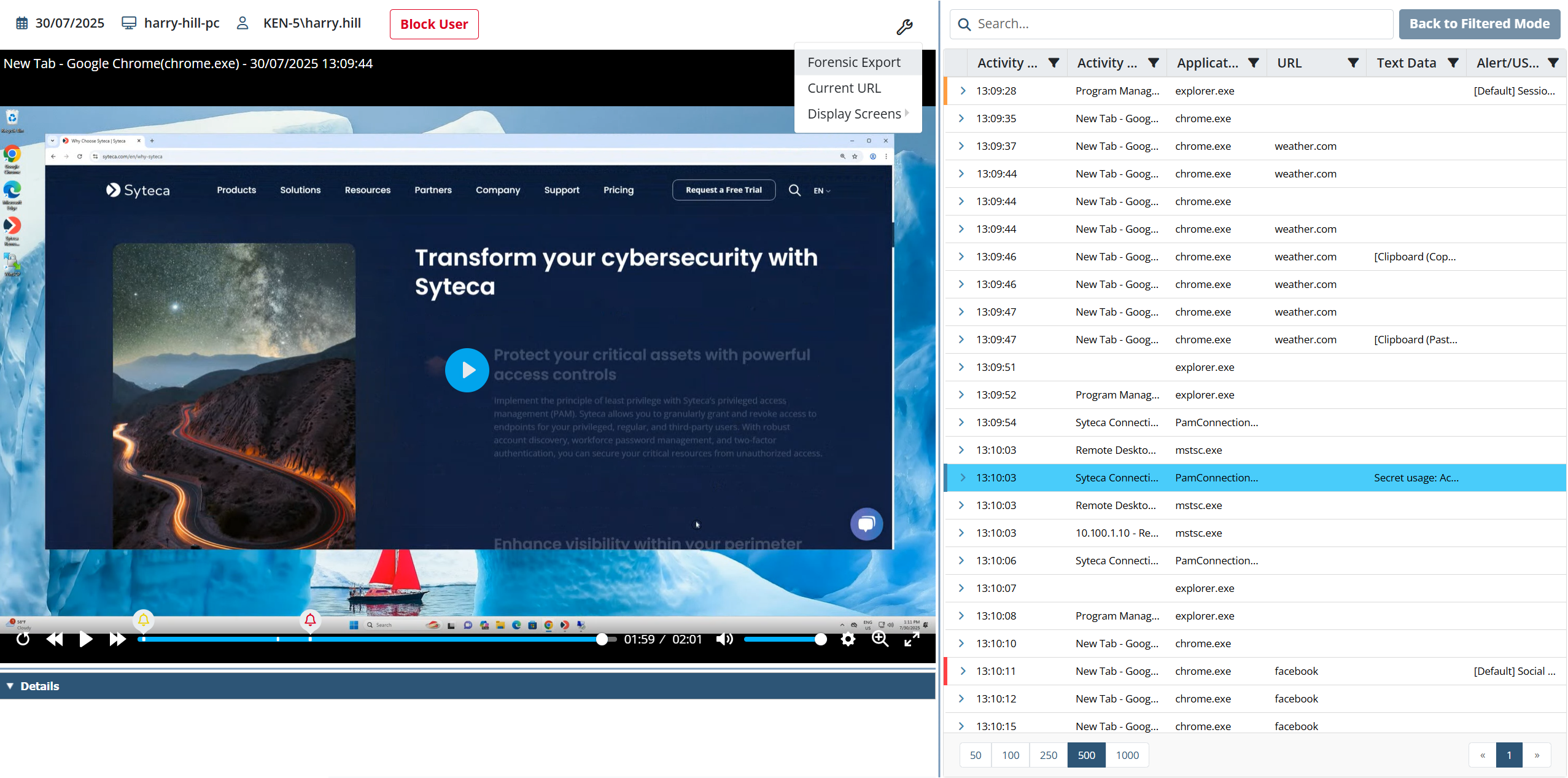This screenshot has height=778, width=1568.
Task: Select 250 rows per page
Action: tap(1048, 755)
